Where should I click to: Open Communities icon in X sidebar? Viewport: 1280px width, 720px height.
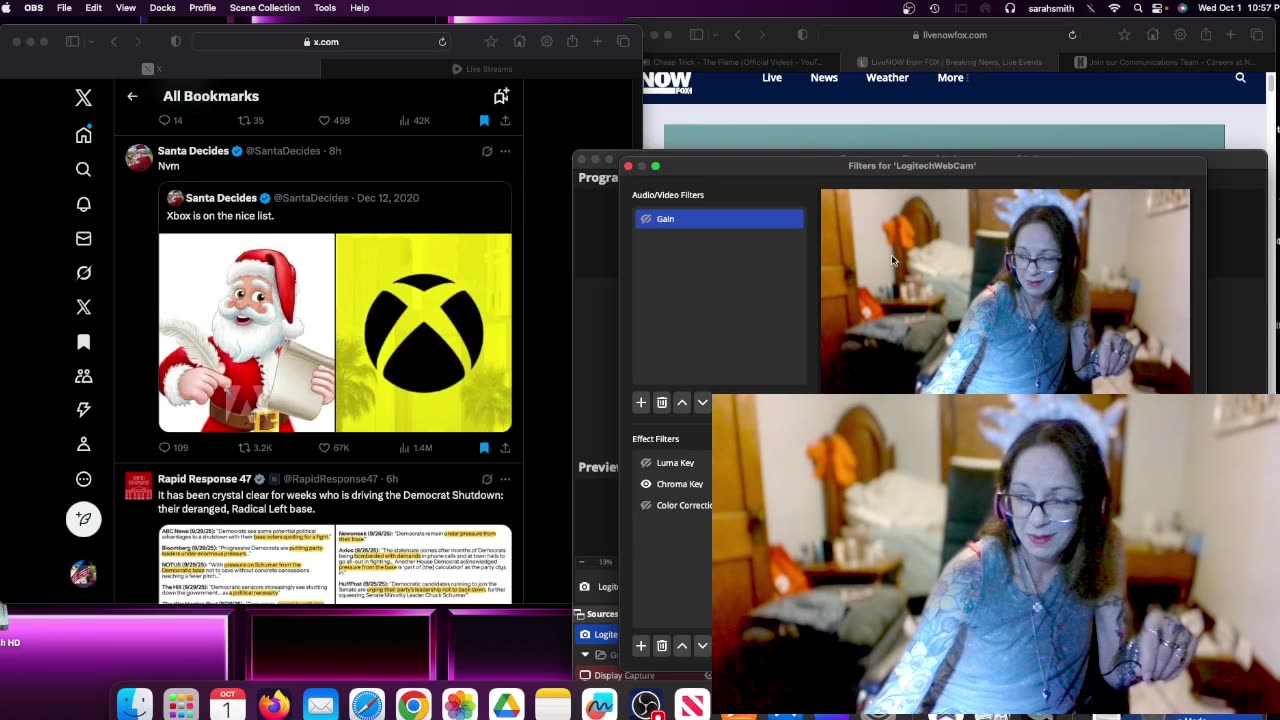84,376
